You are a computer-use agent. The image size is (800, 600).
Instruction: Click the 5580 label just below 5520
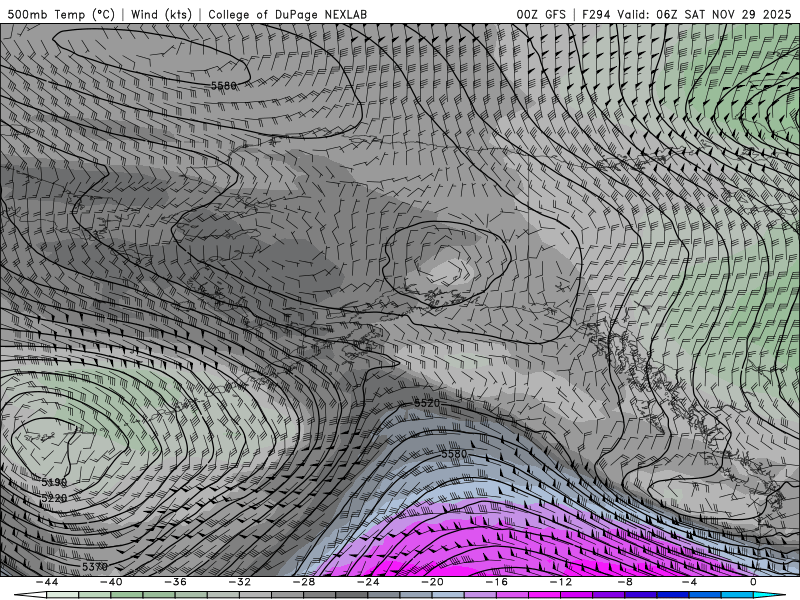[454, 454]
